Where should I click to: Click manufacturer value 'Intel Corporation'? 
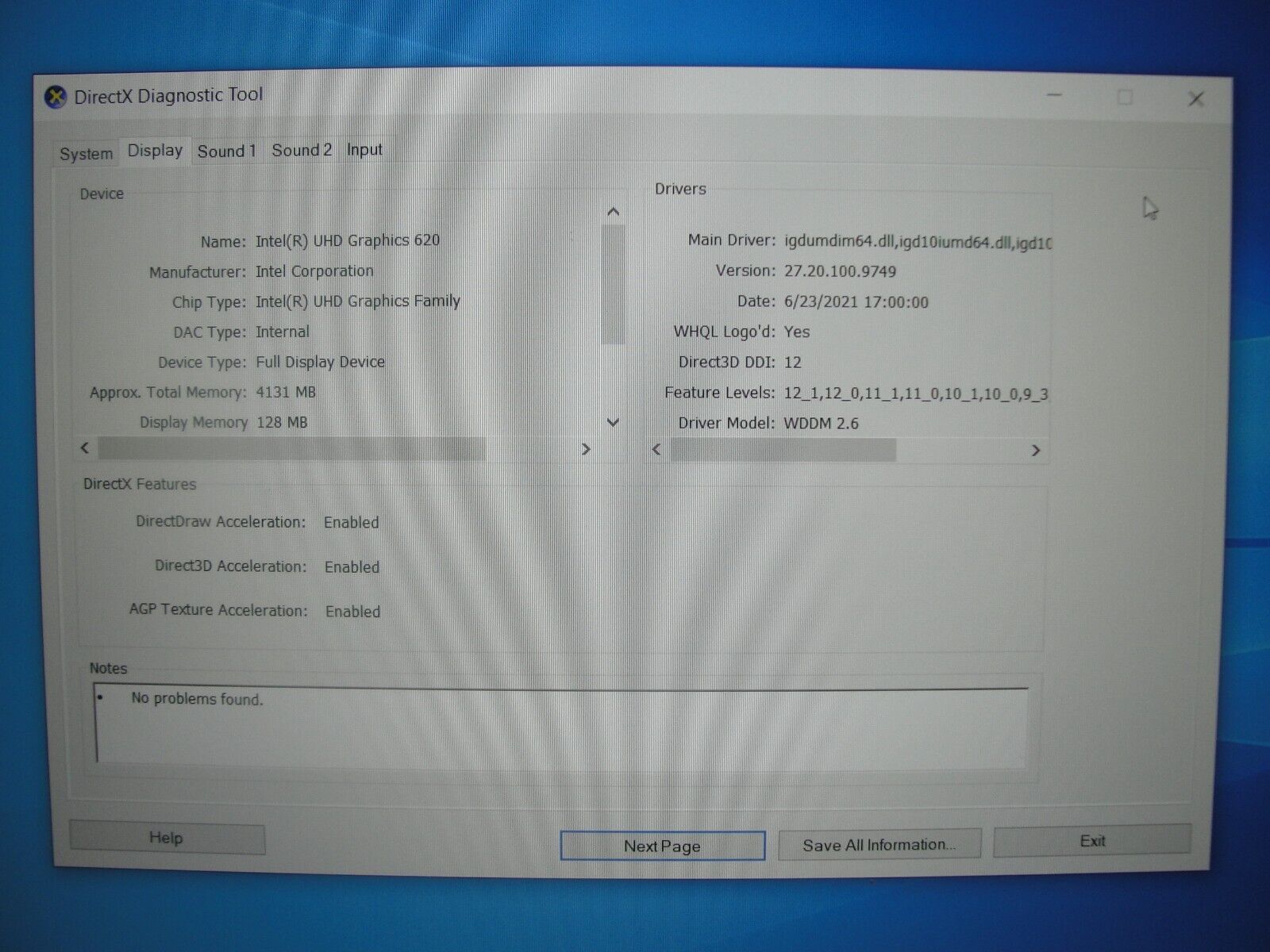[x=314, y=271]
